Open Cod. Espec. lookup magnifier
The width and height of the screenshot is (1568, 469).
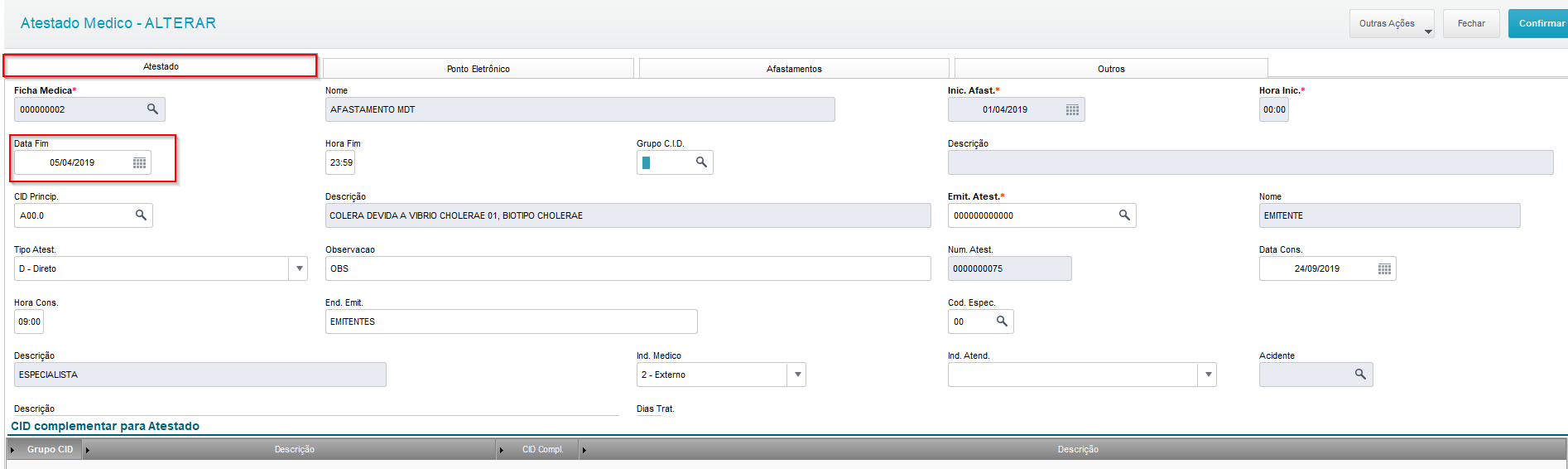pyautogui.click(x=1002, y=322)
